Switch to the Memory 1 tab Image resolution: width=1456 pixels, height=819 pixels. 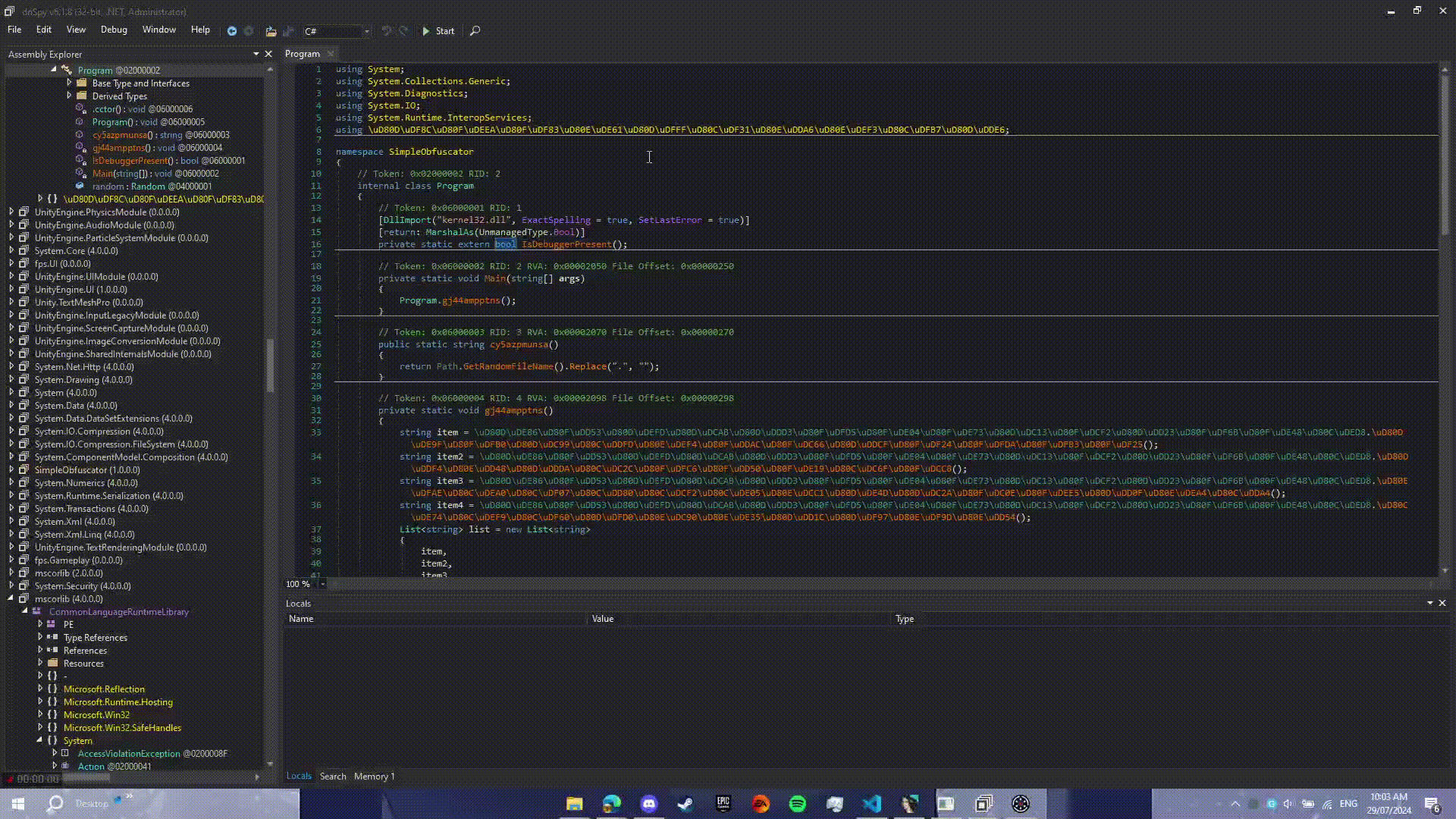click(374, 776)
